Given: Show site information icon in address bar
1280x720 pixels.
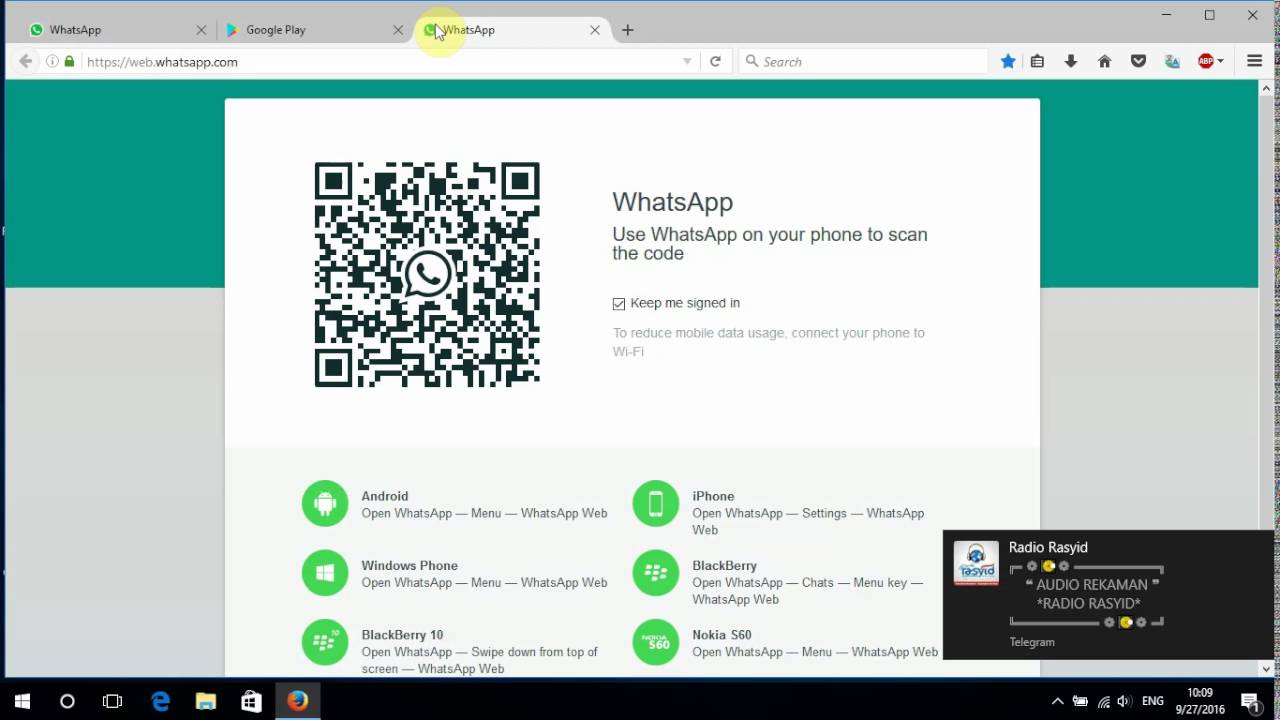Looking at the screenshot, I should [x=52, y=62].
